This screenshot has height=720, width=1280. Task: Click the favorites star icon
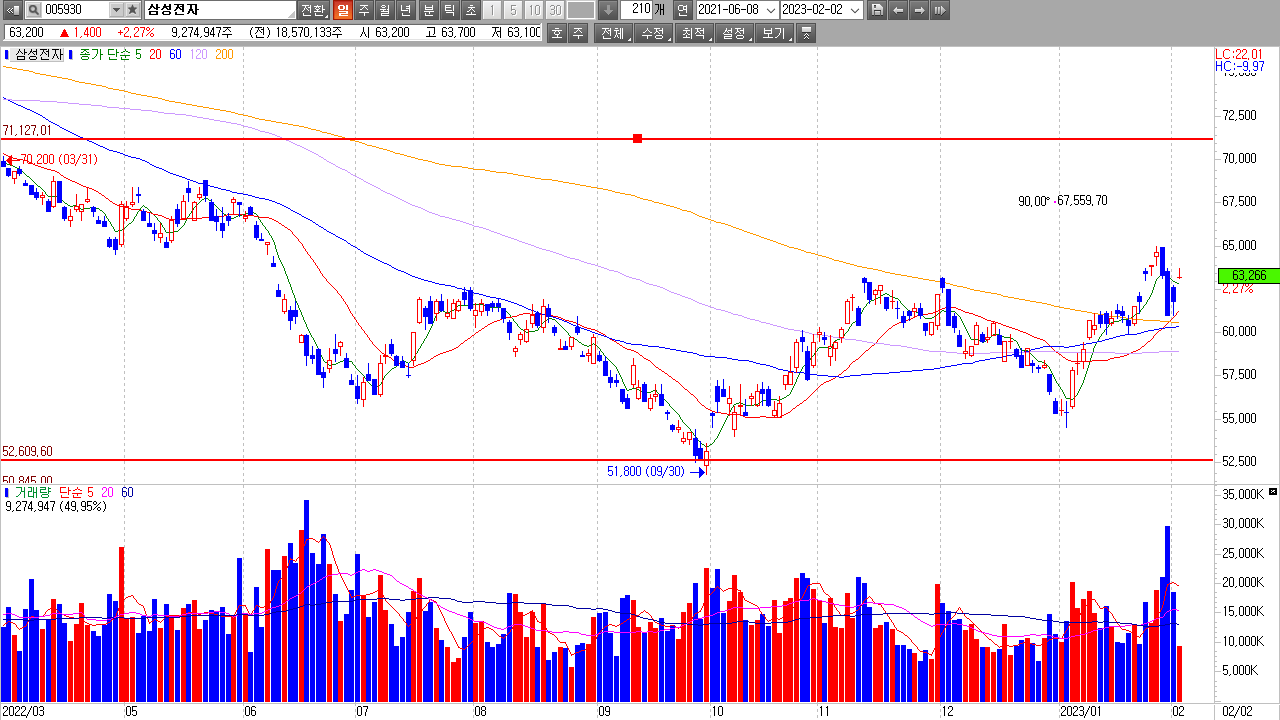132,10
